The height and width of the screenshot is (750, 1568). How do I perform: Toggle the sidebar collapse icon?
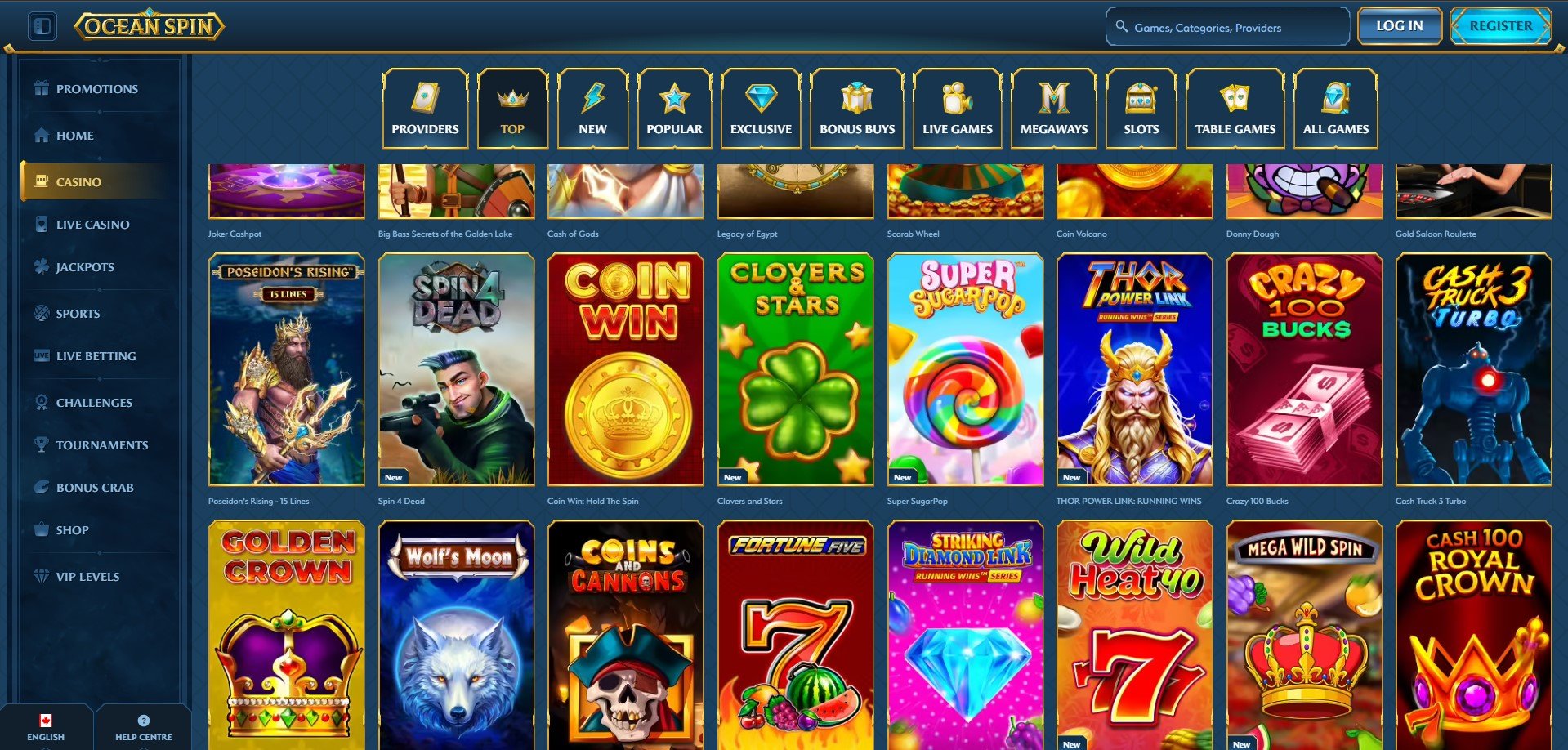coord(42,26)
